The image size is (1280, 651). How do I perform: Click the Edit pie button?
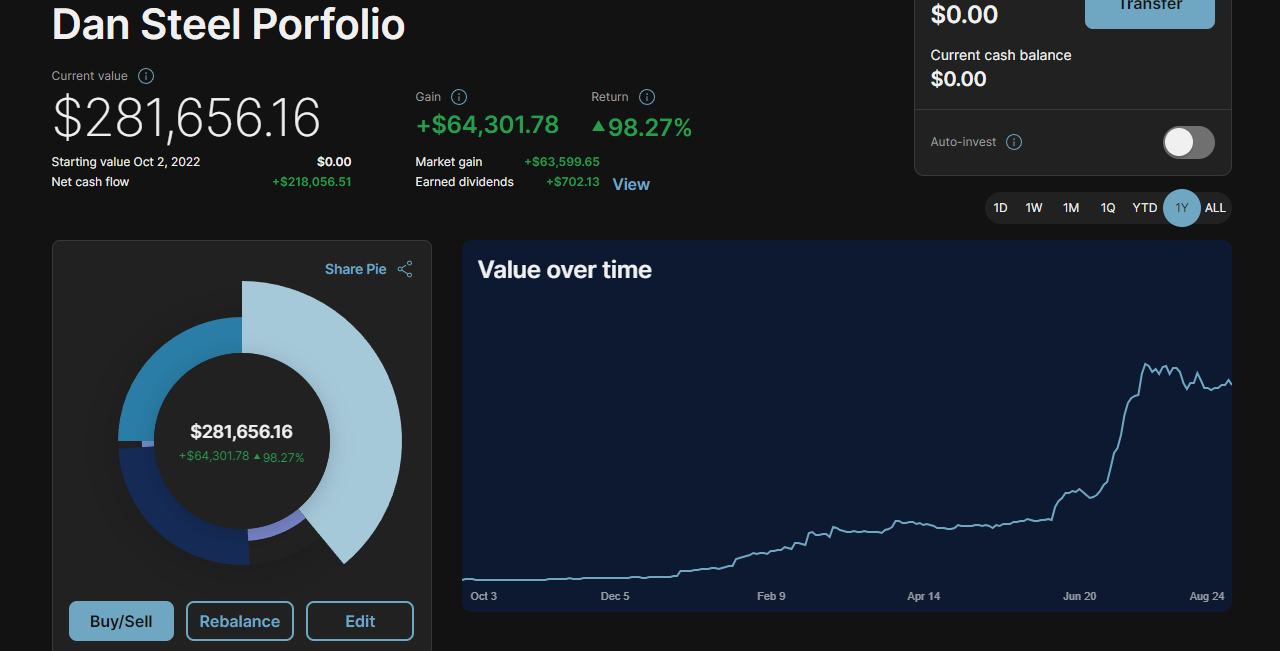pos(360,621)
